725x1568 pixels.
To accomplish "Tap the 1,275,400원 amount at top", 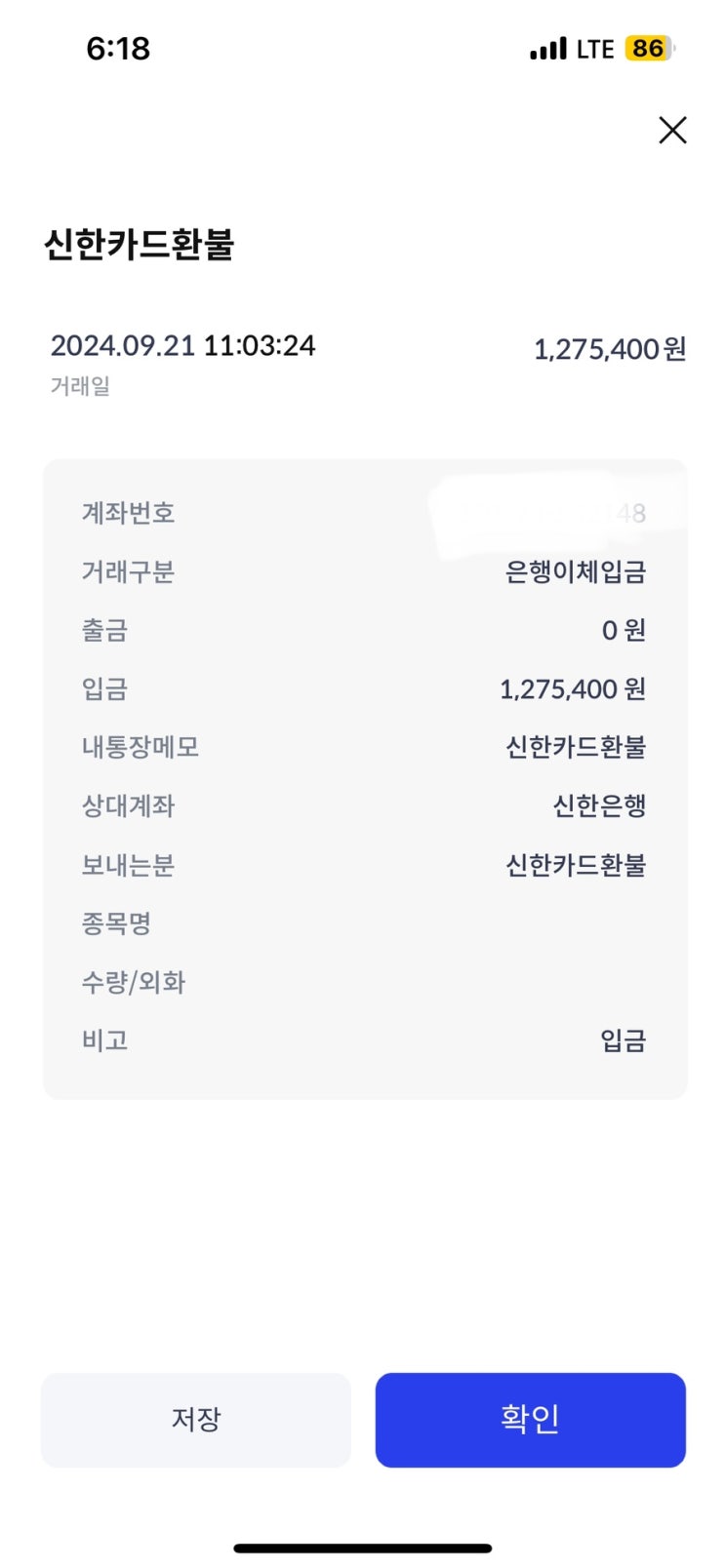I will coord(610,349).
